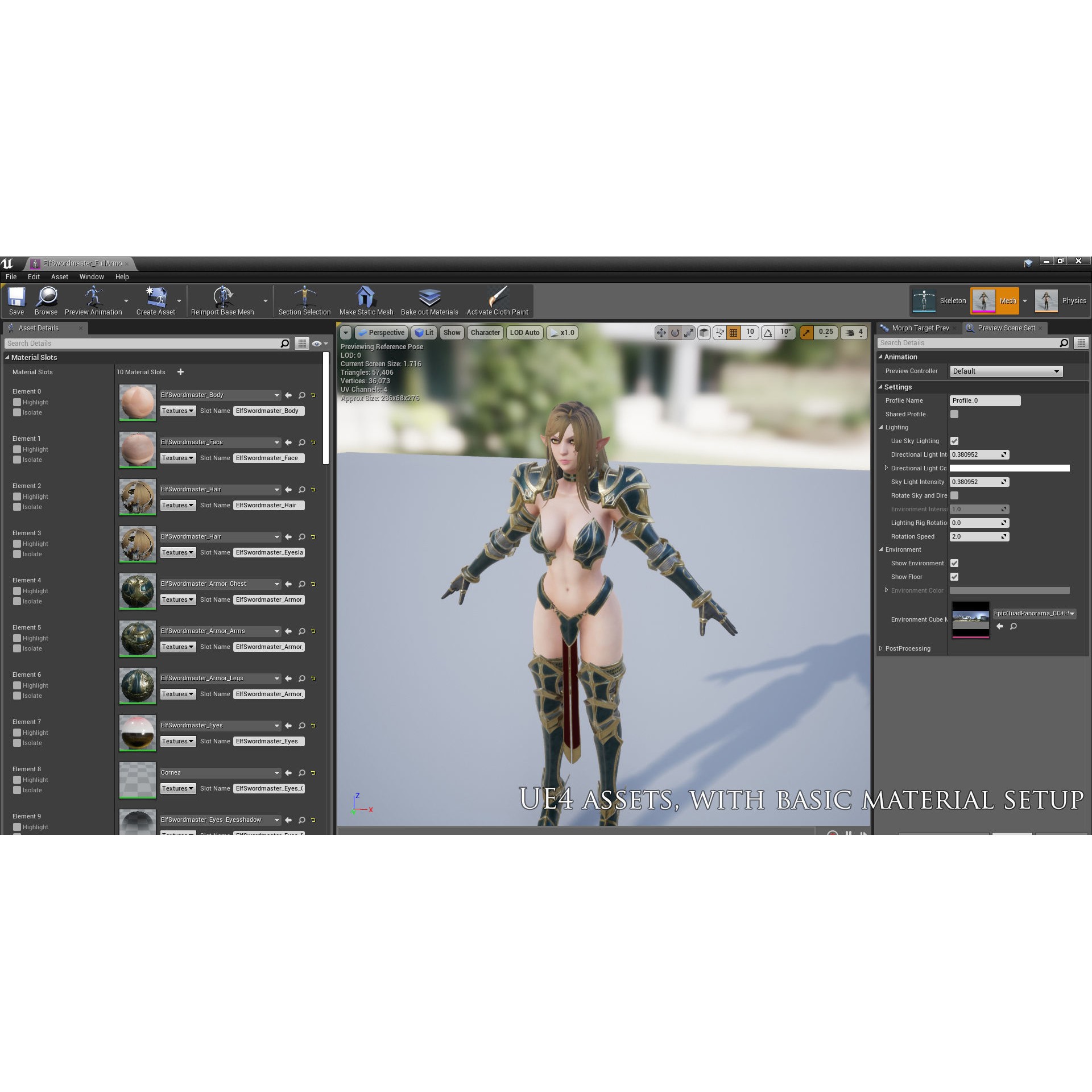Toggle Asset Details property matrix view icon
Screen dimensions: 1092x1092
click(302, 344)
